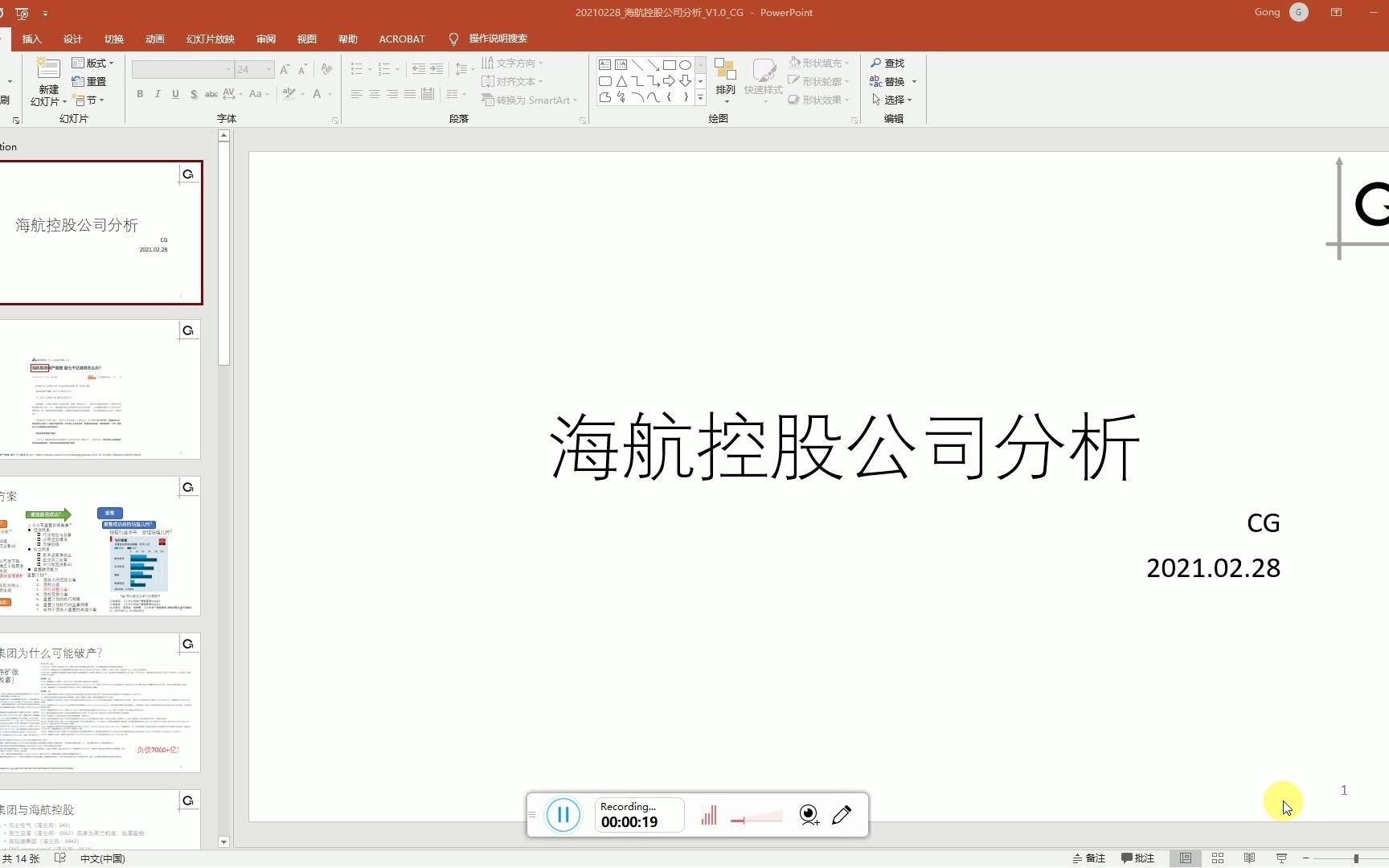Open Text Direction (文字方向) dropdown
The image size is (1389, 868).
pyautogui.click(x=512, y=63)
